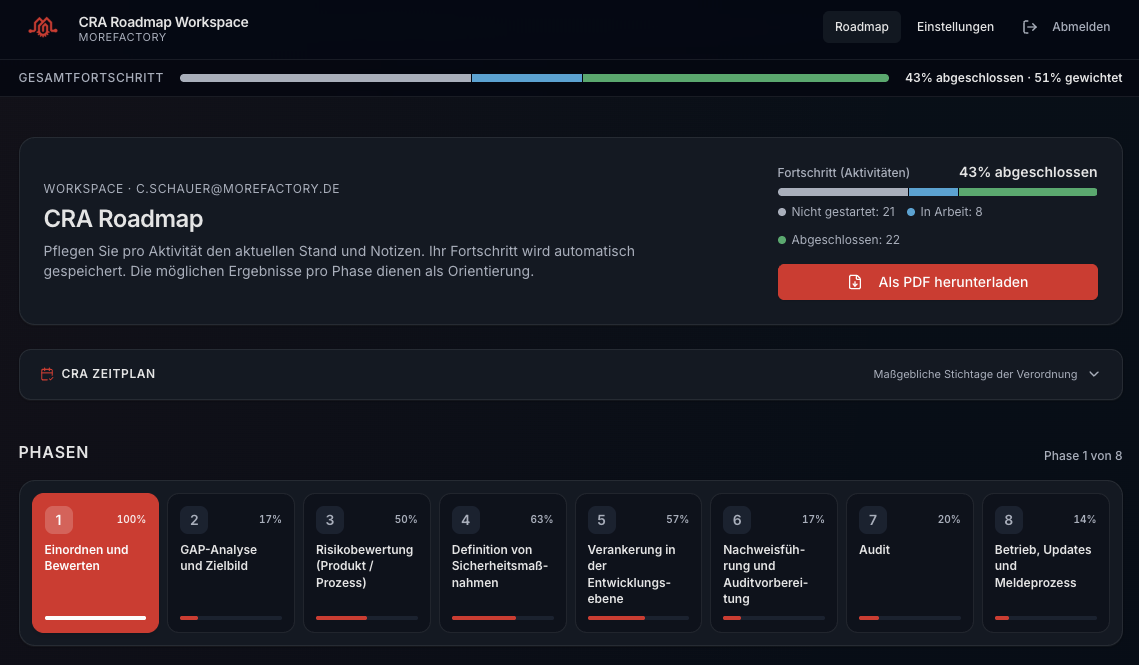Click the Gesamtfortschritt progress bar
1139x665 pixels.
[535, 78]
